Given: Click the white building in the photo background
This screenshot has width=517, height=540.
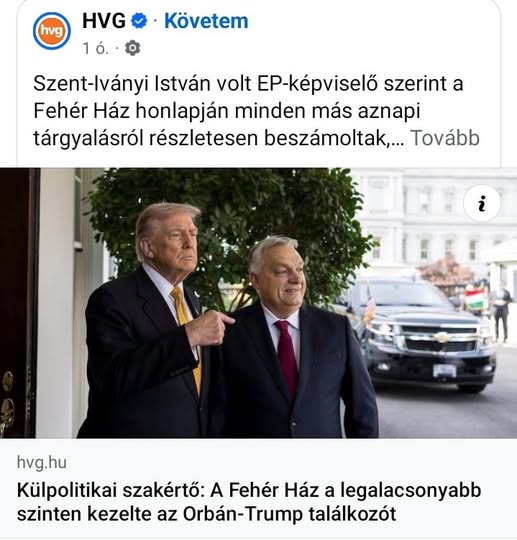Looking at the screenshot, I should (434, 220).
